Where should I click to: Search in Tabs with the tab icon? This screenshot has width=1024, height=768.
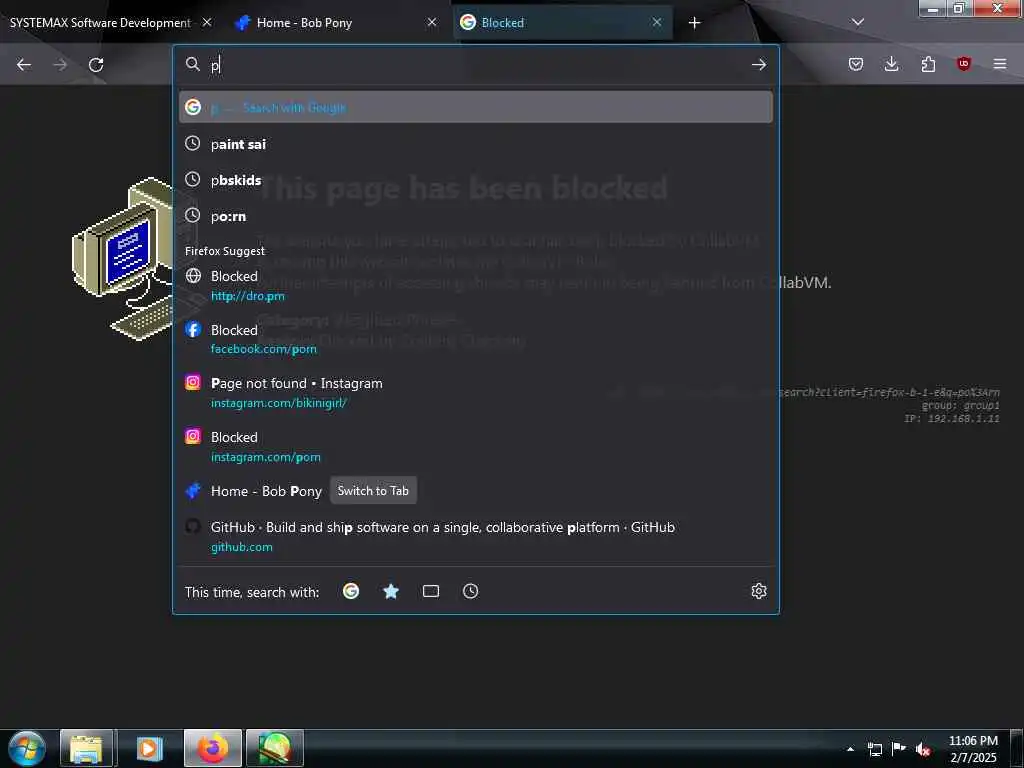[430, 591]
